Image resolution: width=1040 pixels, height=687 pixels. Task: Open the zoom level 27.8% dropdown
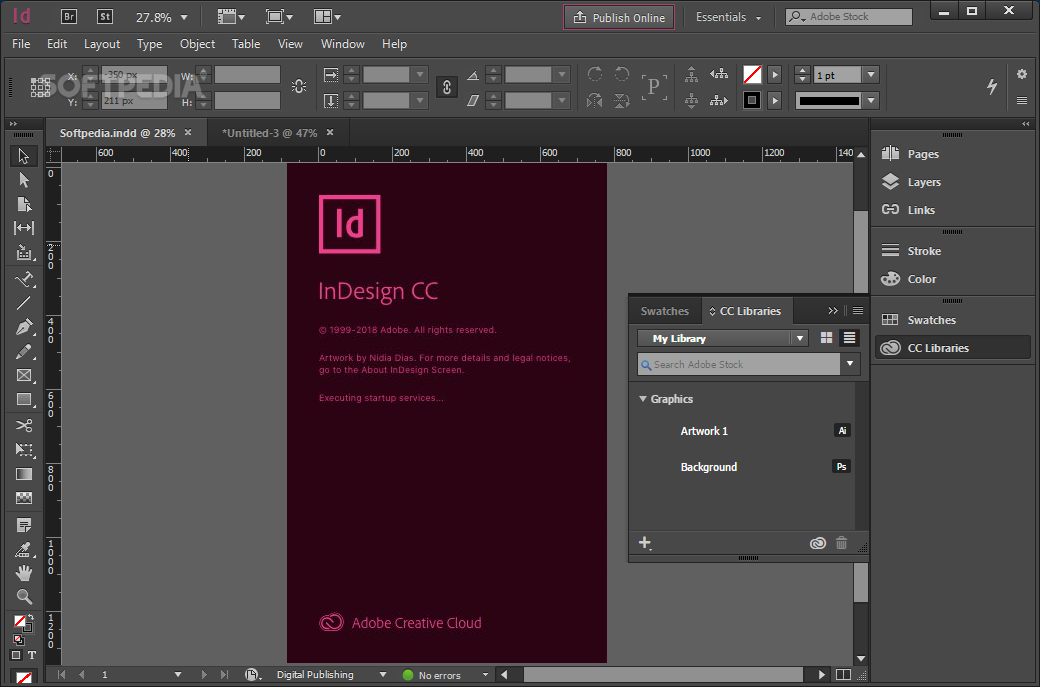coord(184,17)
